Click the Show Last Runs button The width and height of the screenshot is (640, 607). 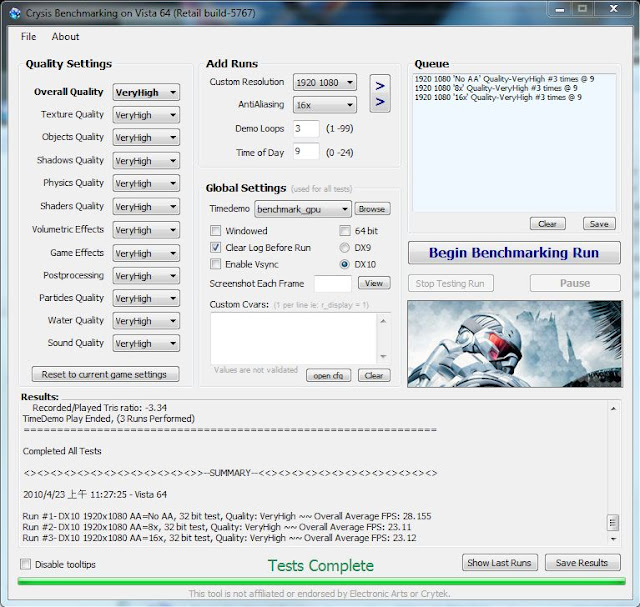coord(500,563)
